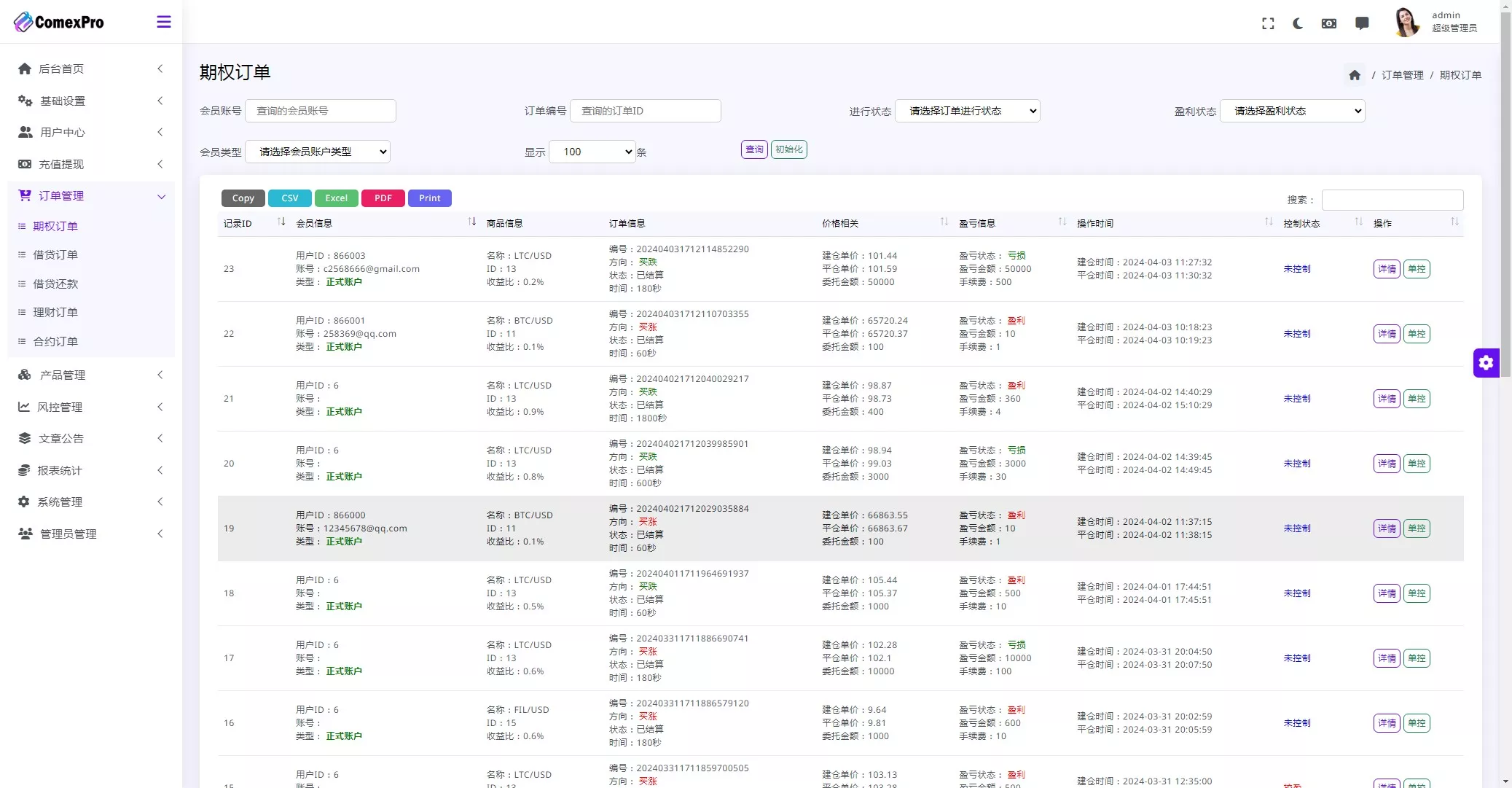Focus the 订单编号 order ID input
Image resolution: width=1512 pixels, height=788 pixels.
[645, 111]
